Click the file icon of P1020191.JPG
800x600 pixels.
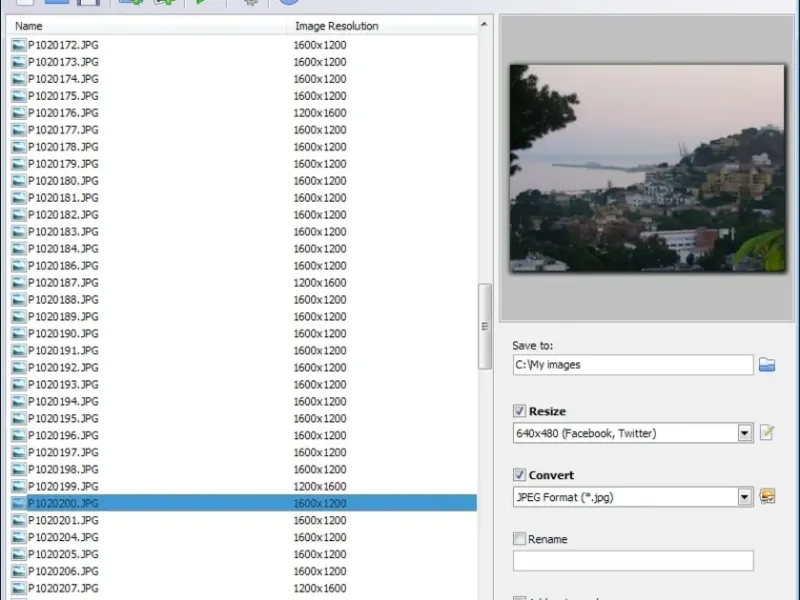coord(19,351)
